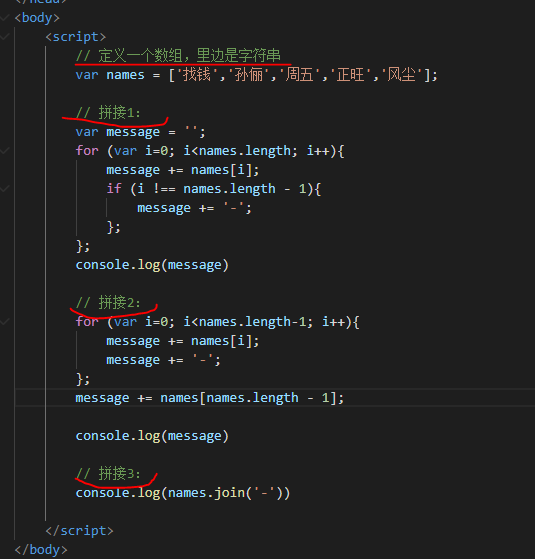This screenshot has width=535, height=559.
Task: Click the for header with i<names.length; condition
Action: click(x=210, y=151)
